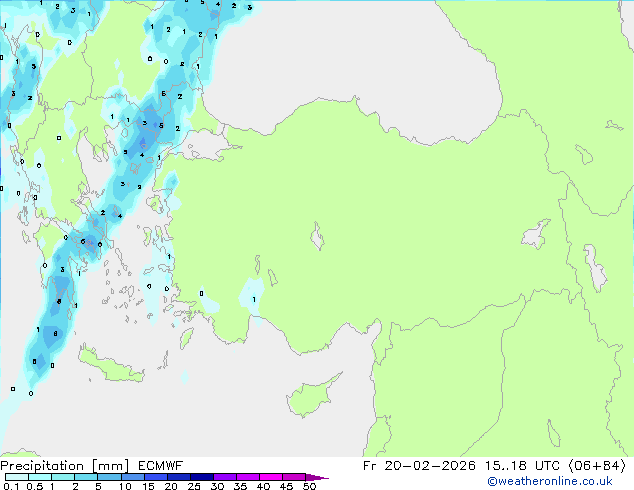
Task: Pick the 35–40 mm legend color box
Action: [248, 477]
